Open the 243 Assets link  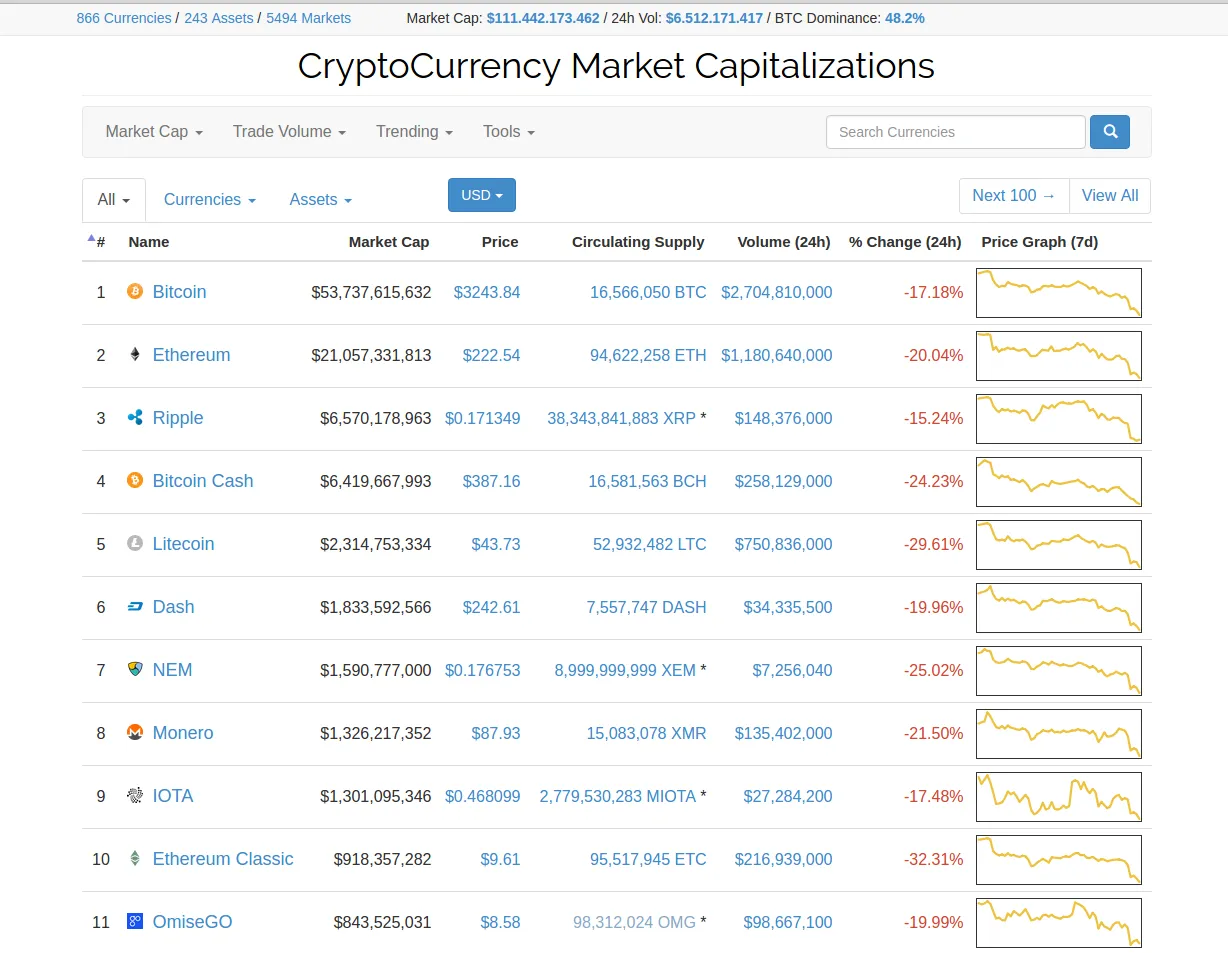(218, 18)
